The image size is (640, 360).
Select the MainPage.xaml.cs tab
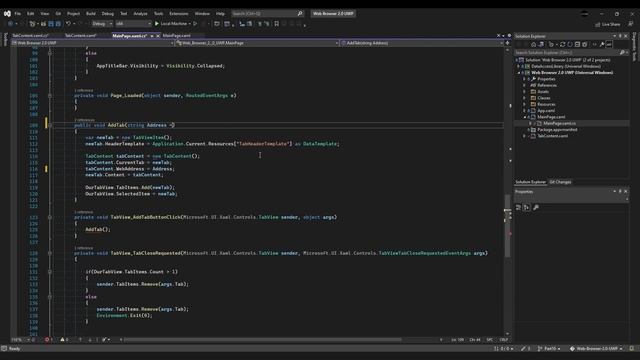[129, 36]
